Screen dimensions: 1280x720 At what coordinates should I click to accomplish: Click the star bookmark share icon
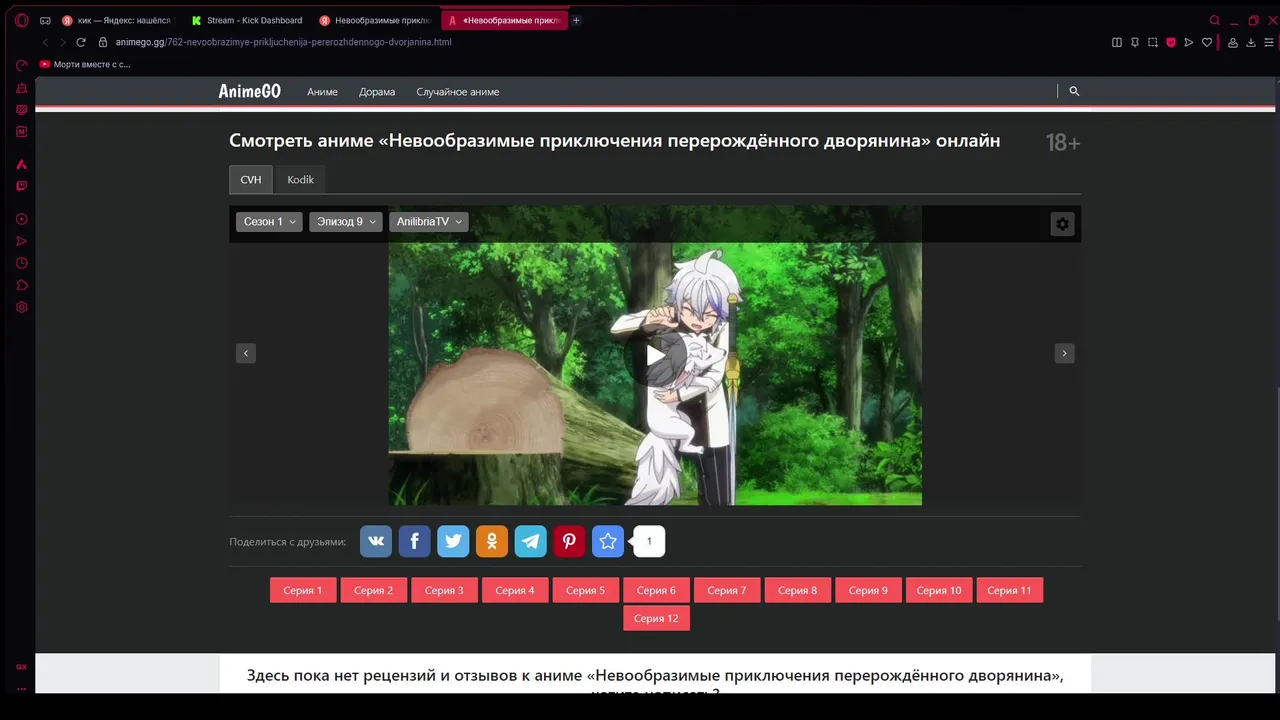click(x=608, y=541)
